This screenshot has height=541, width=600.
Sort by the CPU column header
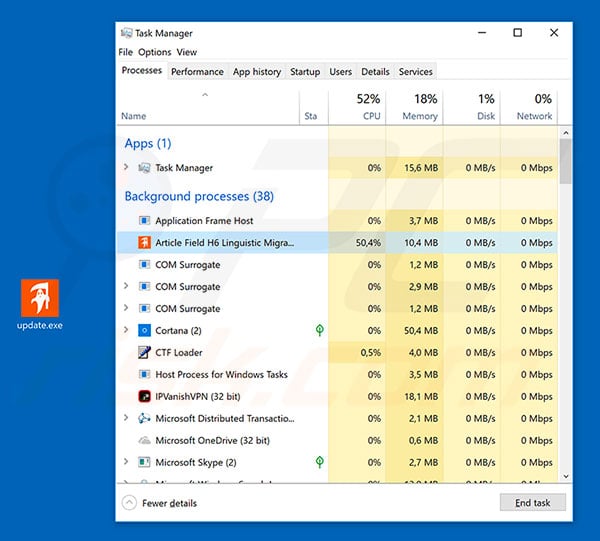(x=357, y=108)
